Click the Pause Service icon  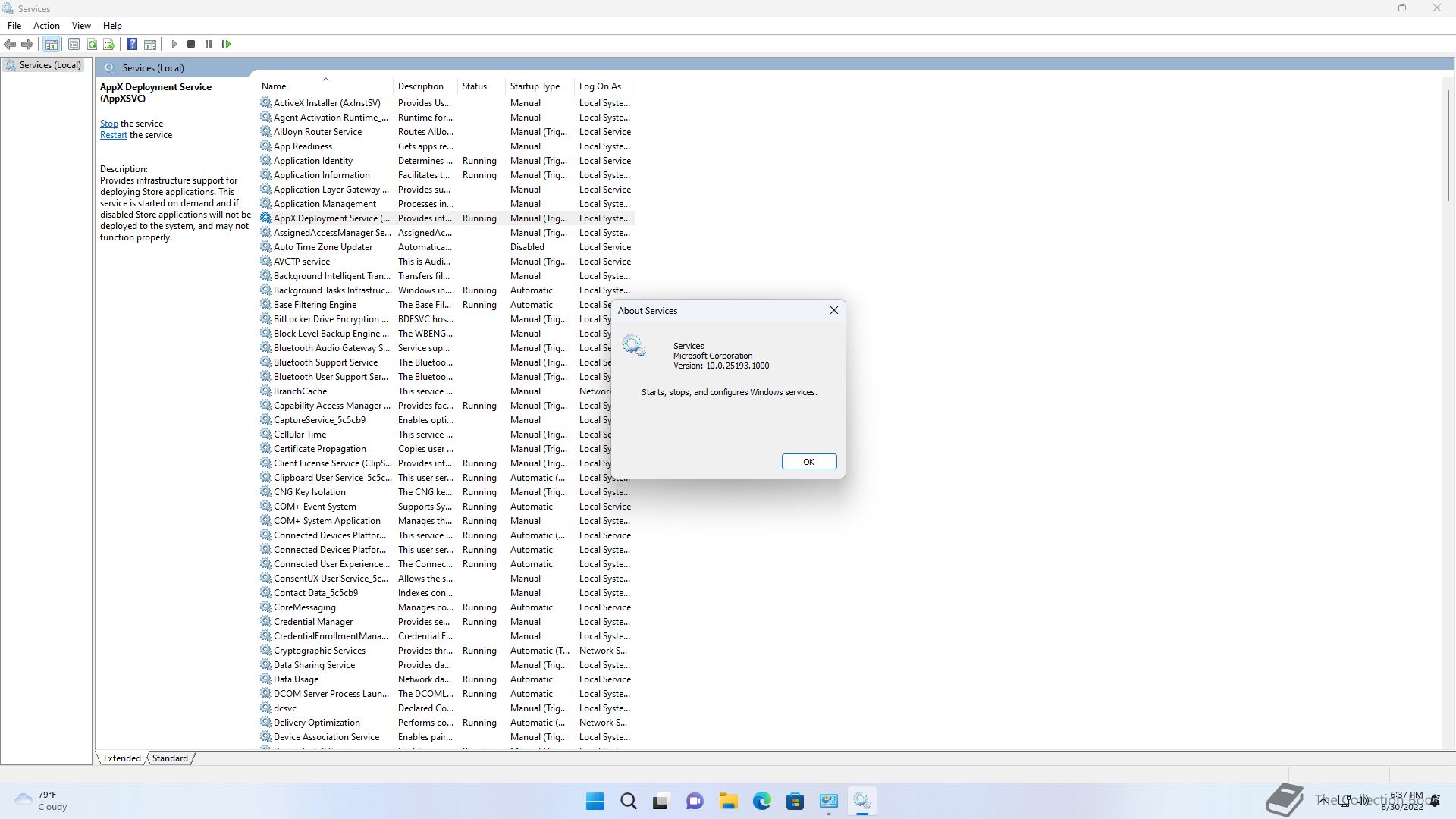pyautogui.click(x=209, y=44)
